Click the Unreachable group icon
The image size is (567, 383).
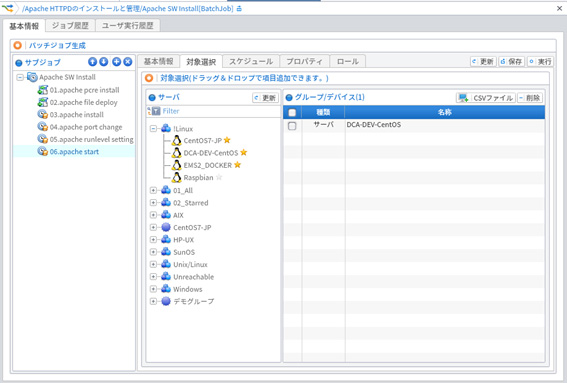point(166,276)
